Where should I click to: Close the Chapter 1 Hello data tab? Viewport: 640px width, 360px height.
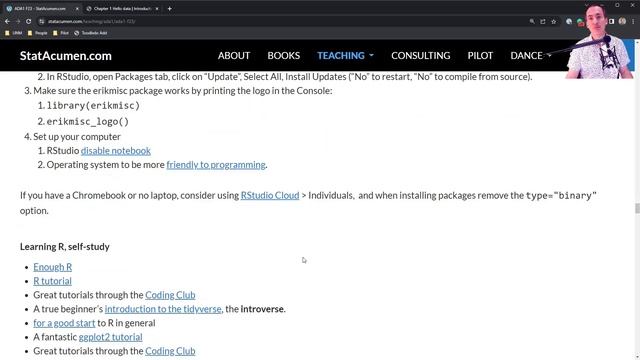click(x=157, y=8)
